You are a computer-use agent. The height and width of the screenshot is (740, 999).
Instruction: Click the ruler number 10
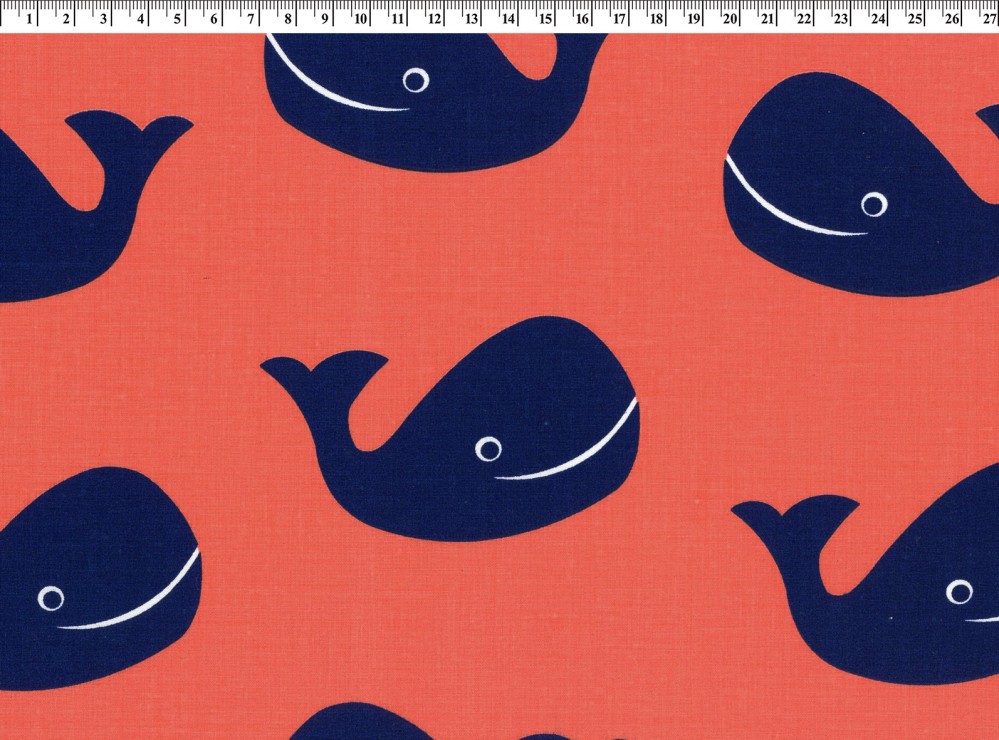(361, 19)
